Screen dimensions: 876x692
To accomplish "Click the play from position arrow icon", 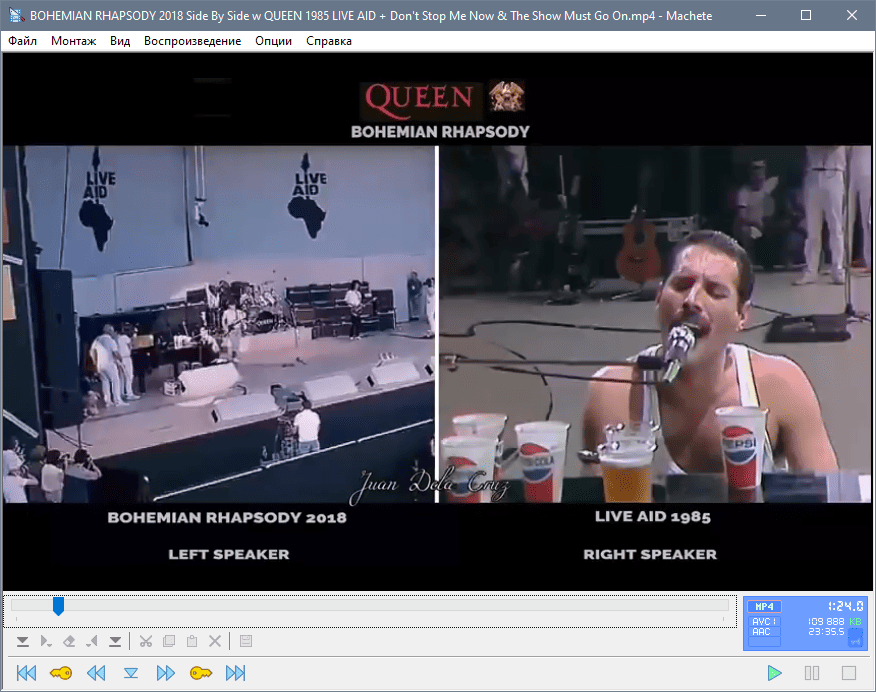I will pos(46,641).
